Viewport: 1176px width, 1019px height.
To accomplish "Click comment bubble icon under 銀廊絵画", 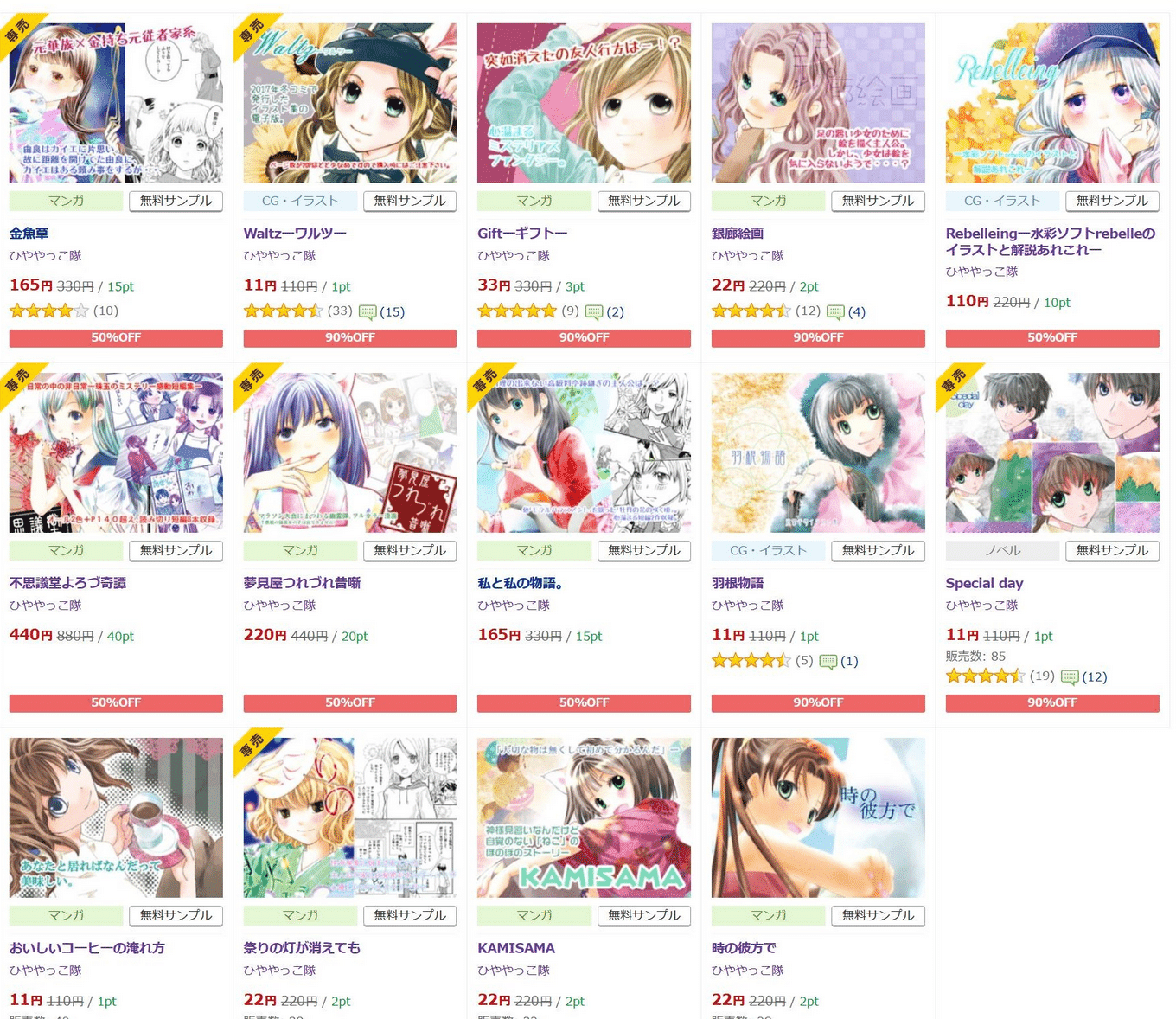I will coord(835,311).
